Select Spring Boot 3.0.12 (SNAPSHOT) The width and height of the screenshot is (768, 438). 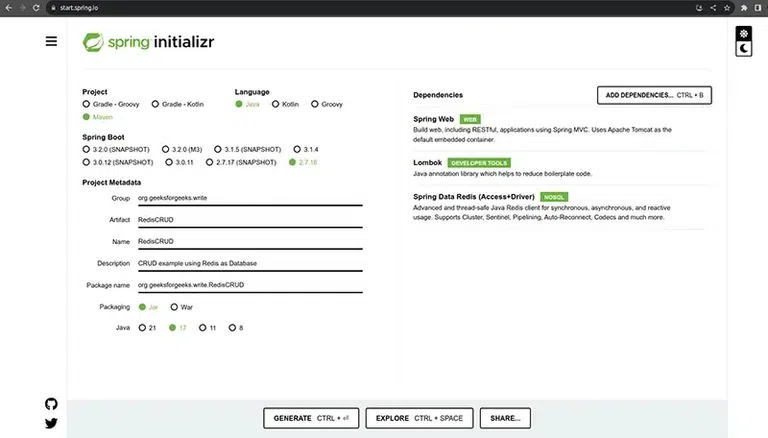118,162
